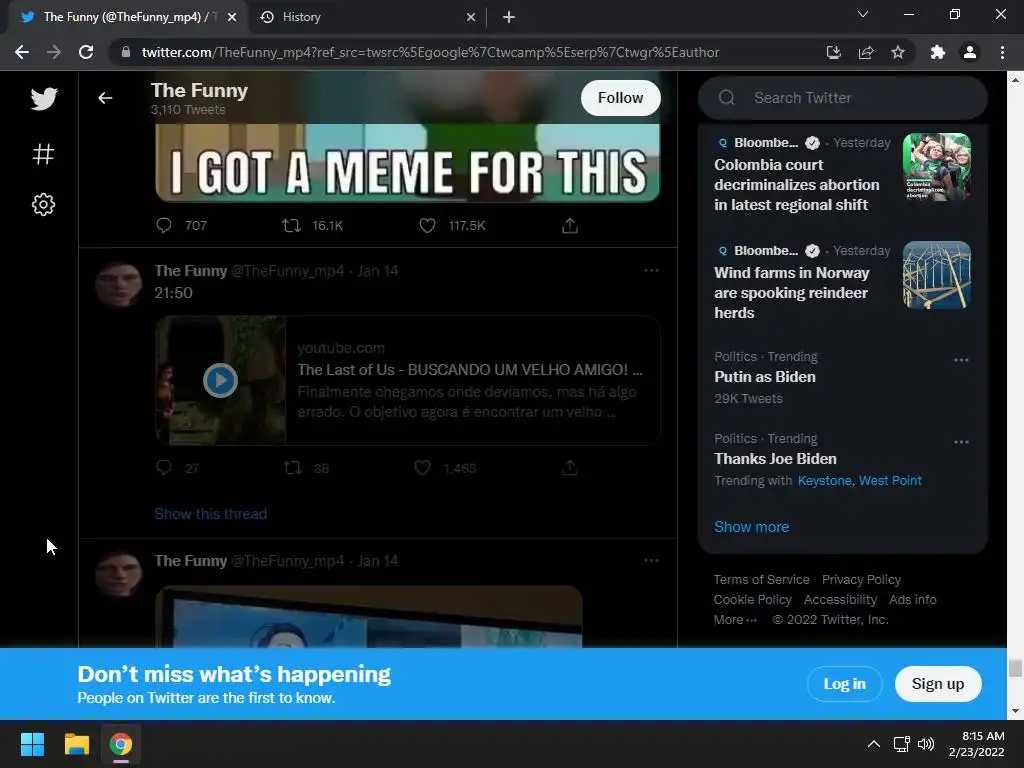Open a new Chrome tab
Screen dimensions: 1024x768
(509, 17)
